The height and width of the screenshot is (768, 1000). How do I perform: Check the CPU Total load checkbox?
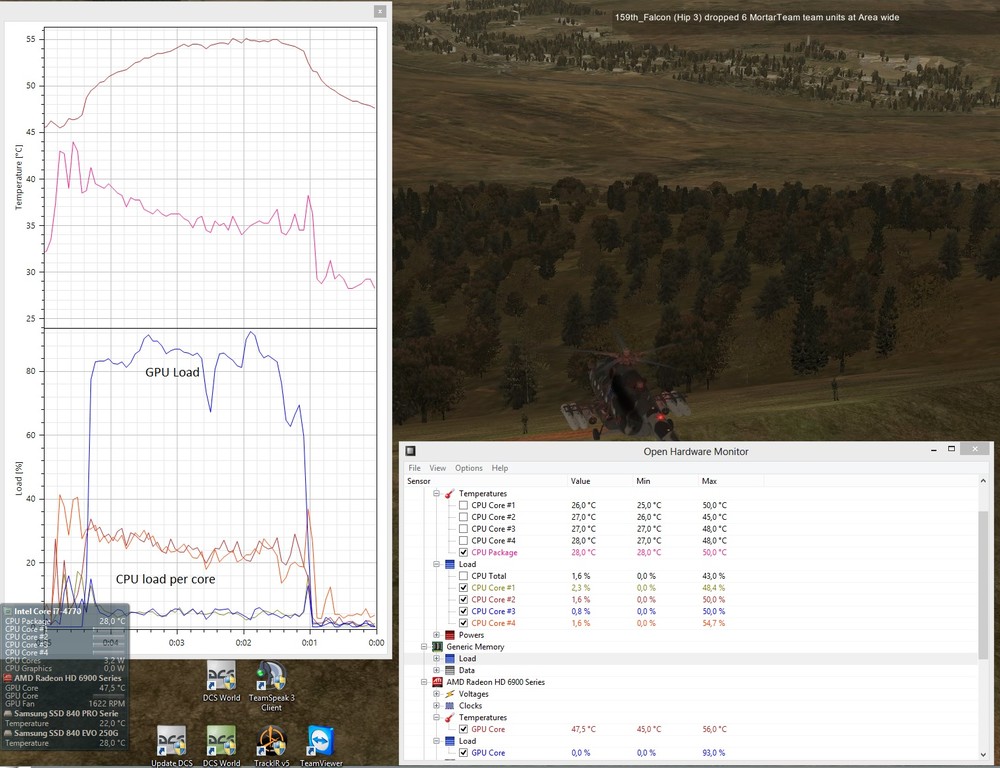tap(463, 576)
